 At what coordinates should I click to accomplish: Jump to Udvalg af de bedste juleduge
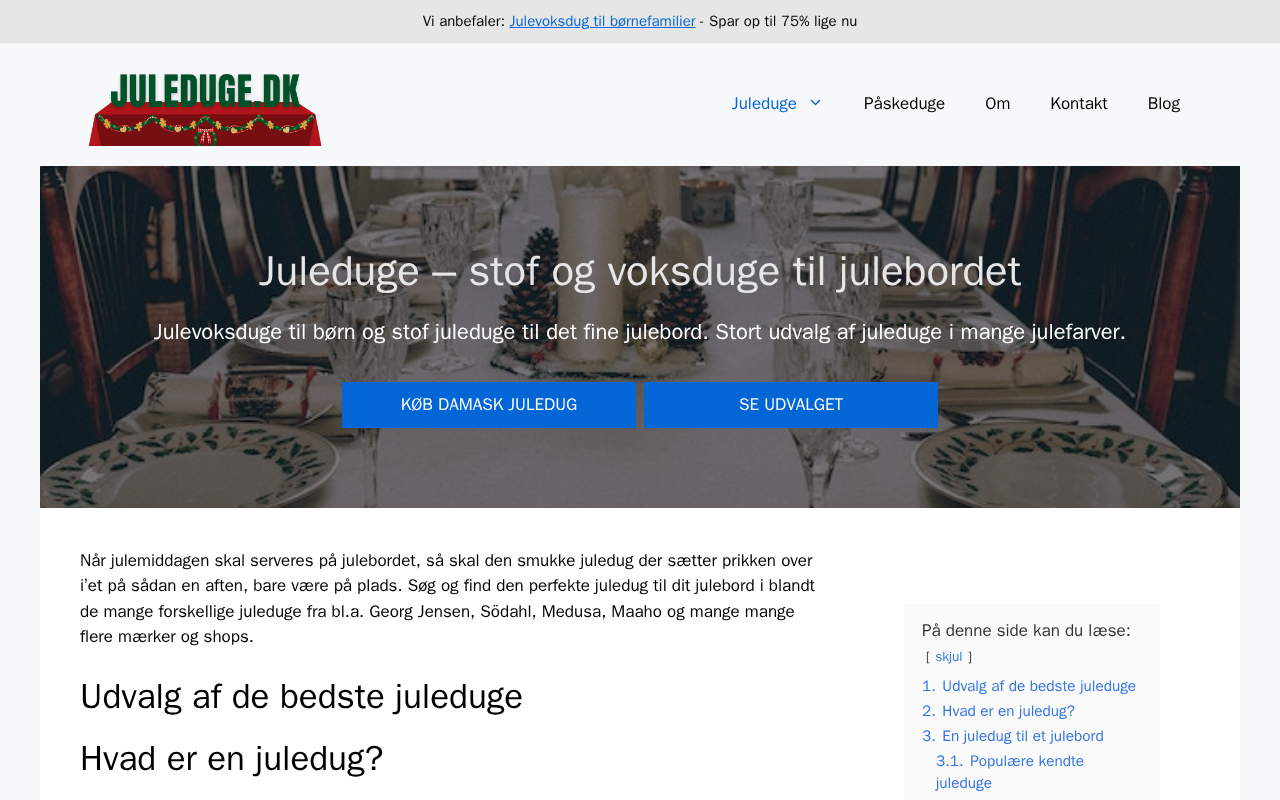coord(1029,686)
